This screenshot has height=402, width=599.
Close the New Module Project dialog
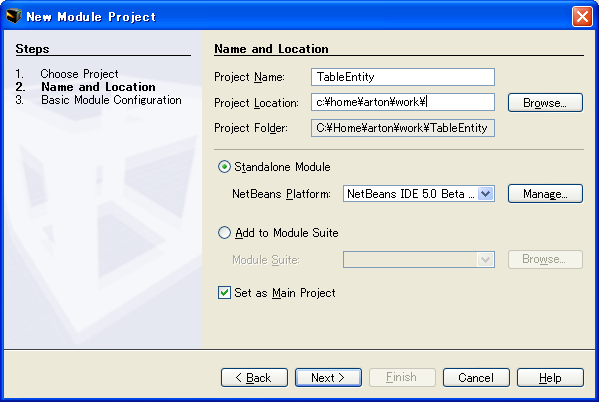[582, 16]
